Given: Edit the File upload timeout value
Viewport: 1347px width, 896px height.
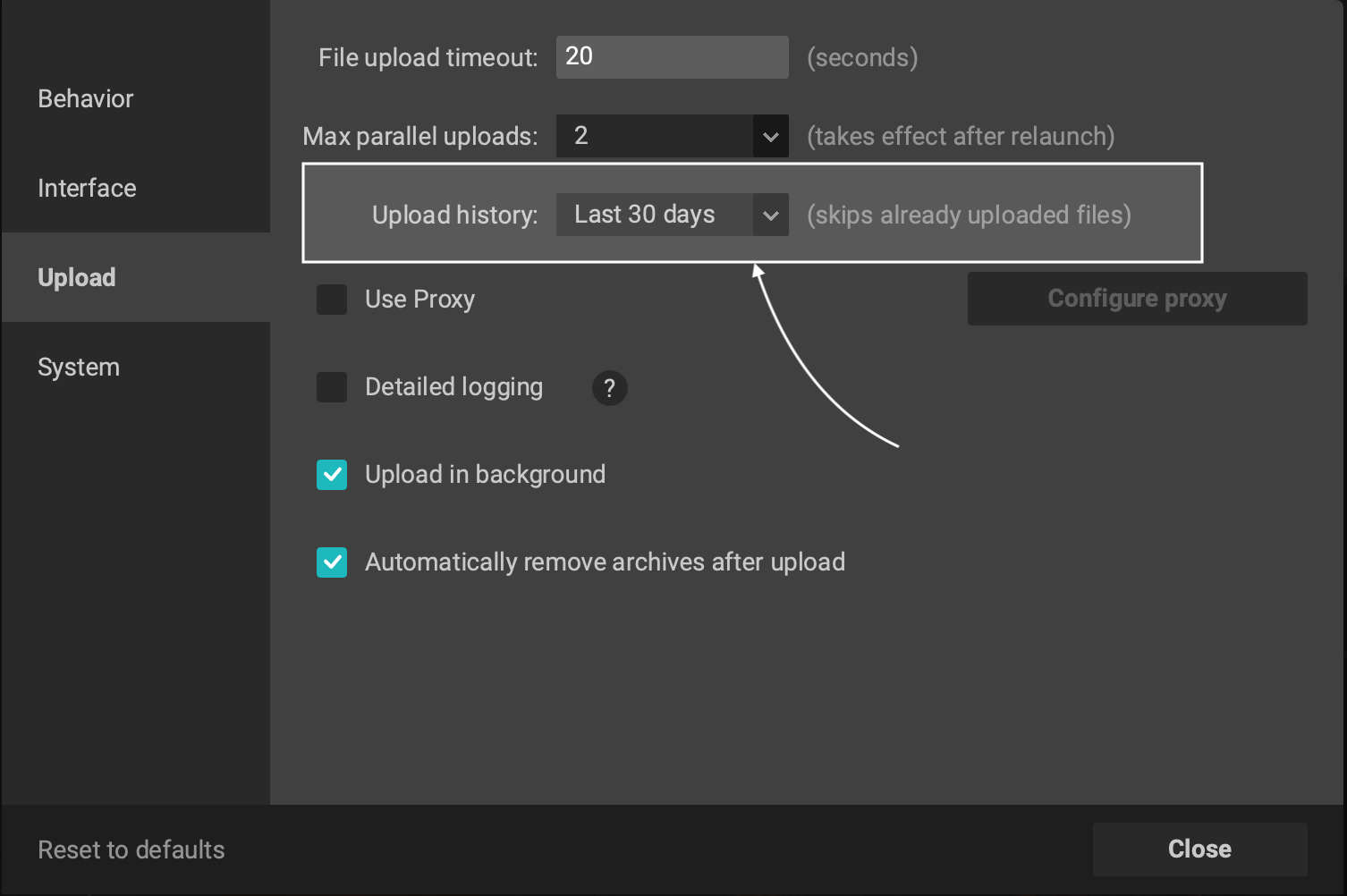Looking at the screenshot, I should pos(672,56).
